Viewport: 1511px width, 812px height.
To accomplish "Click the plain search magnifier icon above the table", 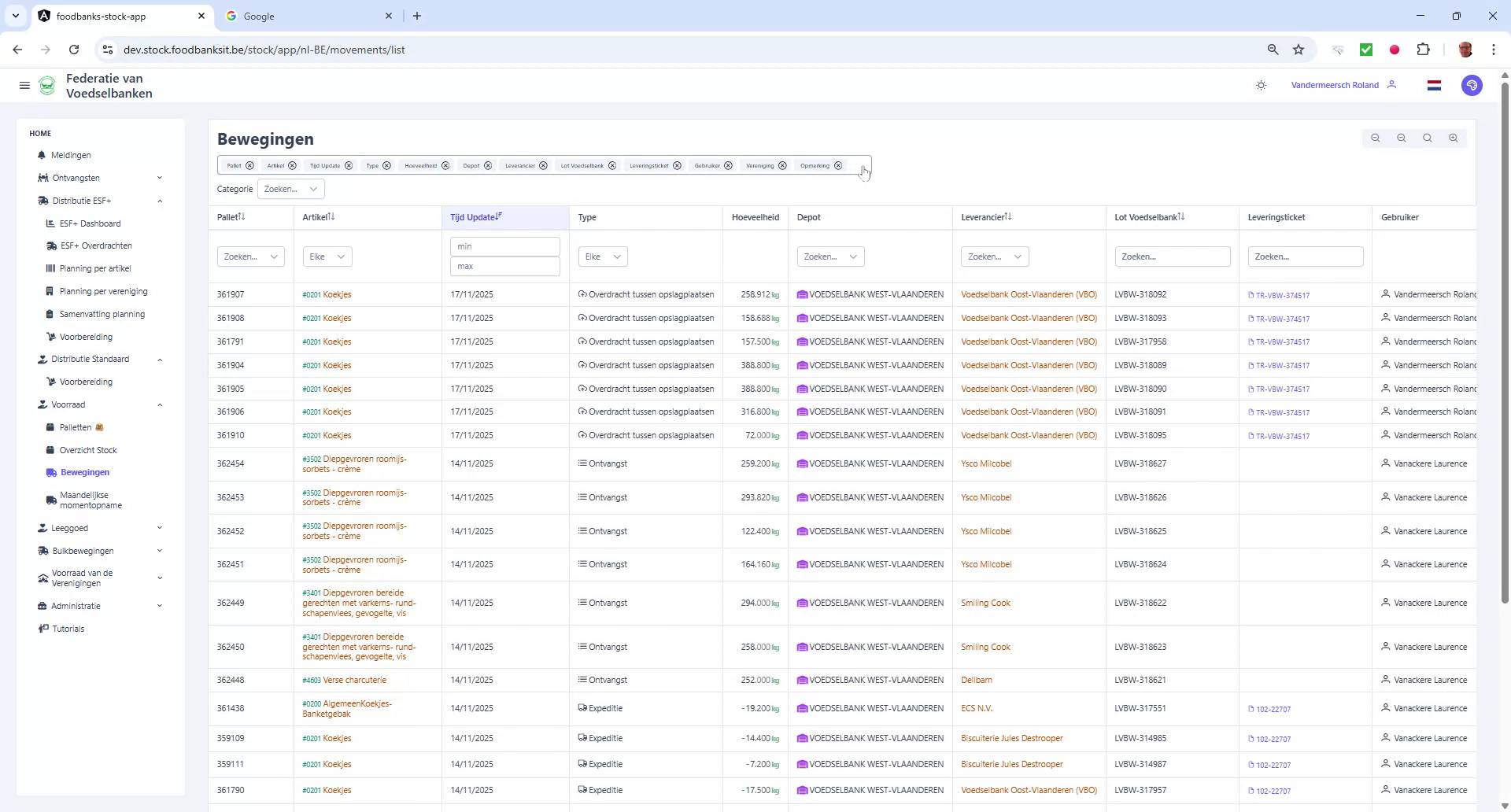I will coord(1426,138).
